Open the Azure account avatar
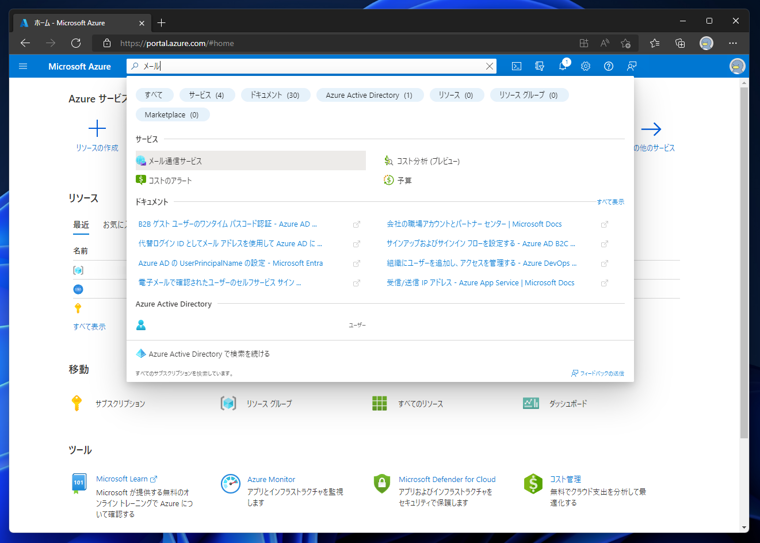This screenshot has height=543, width=760. click(x=737, y=66)
